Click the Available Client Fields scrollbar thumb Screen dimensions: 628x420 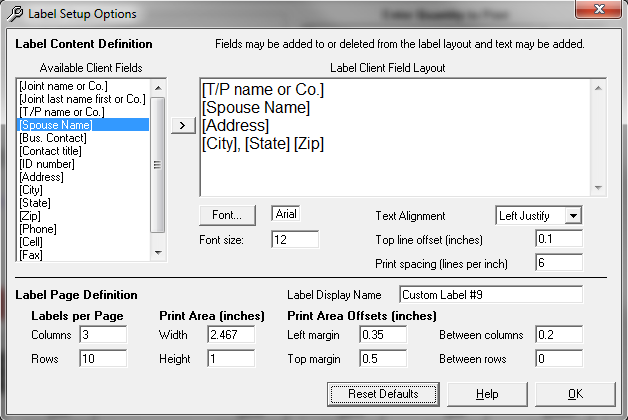[158, 165]
